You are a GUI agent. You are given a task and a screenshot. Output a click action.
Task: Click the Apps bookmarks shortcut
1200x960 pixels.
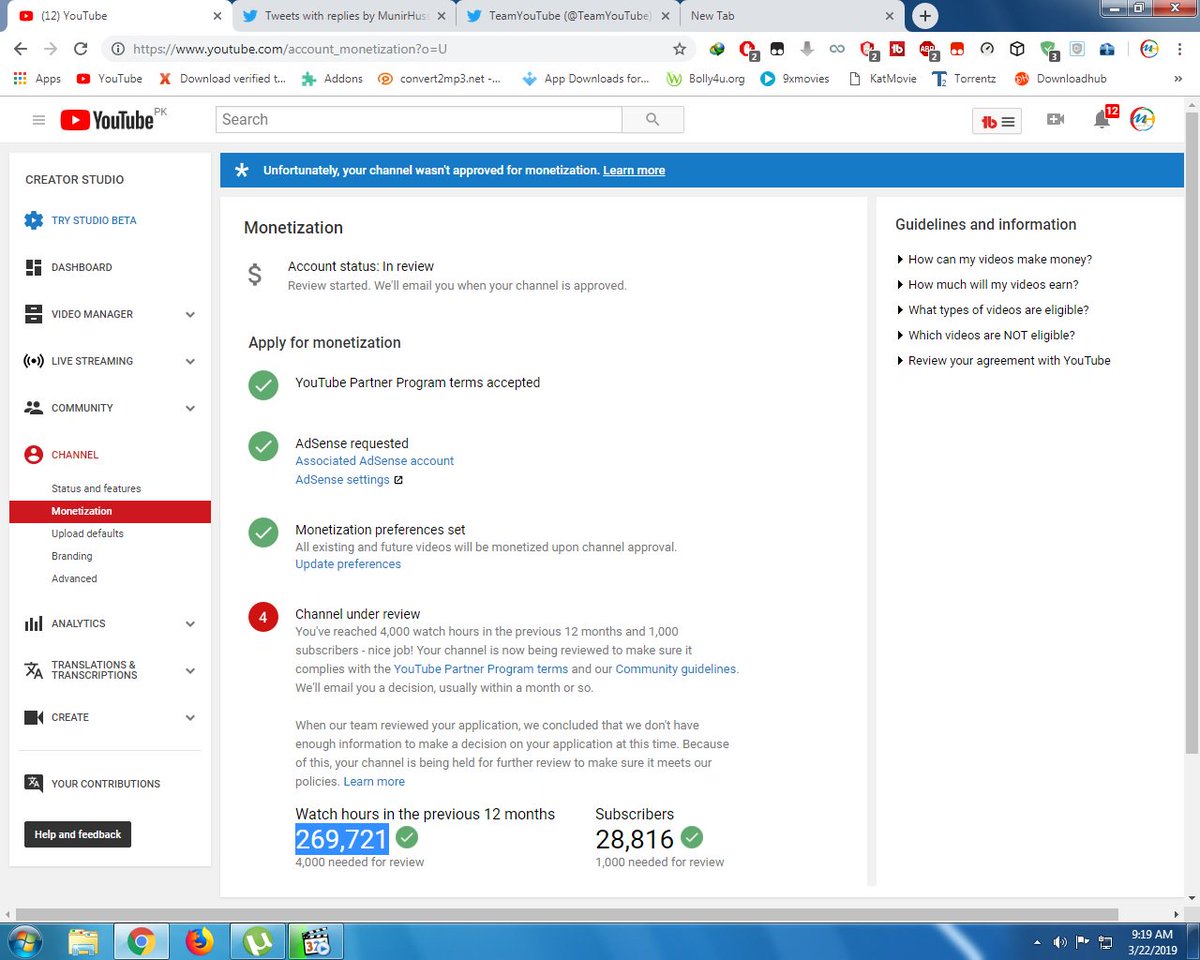pyautogui.click(x=37, y=78)
